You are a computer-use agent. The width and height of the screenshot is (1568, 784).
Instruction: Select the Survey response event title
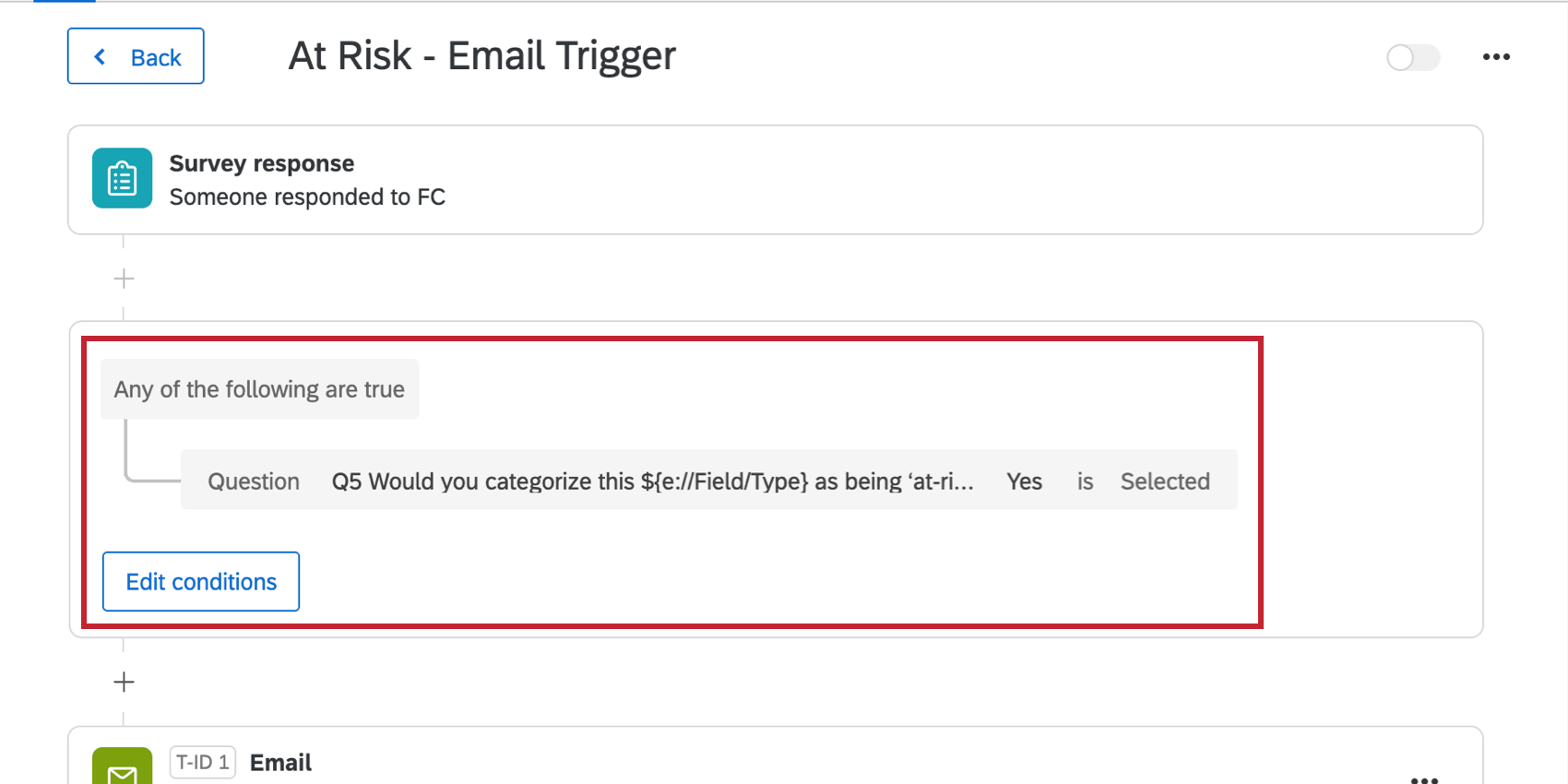(x=262, y=163)
